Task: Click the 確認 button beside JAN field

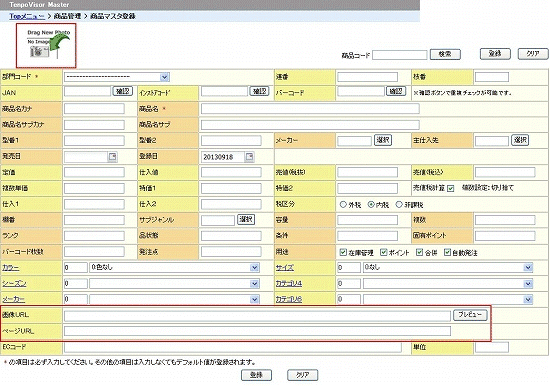Action: pos(123,91)
